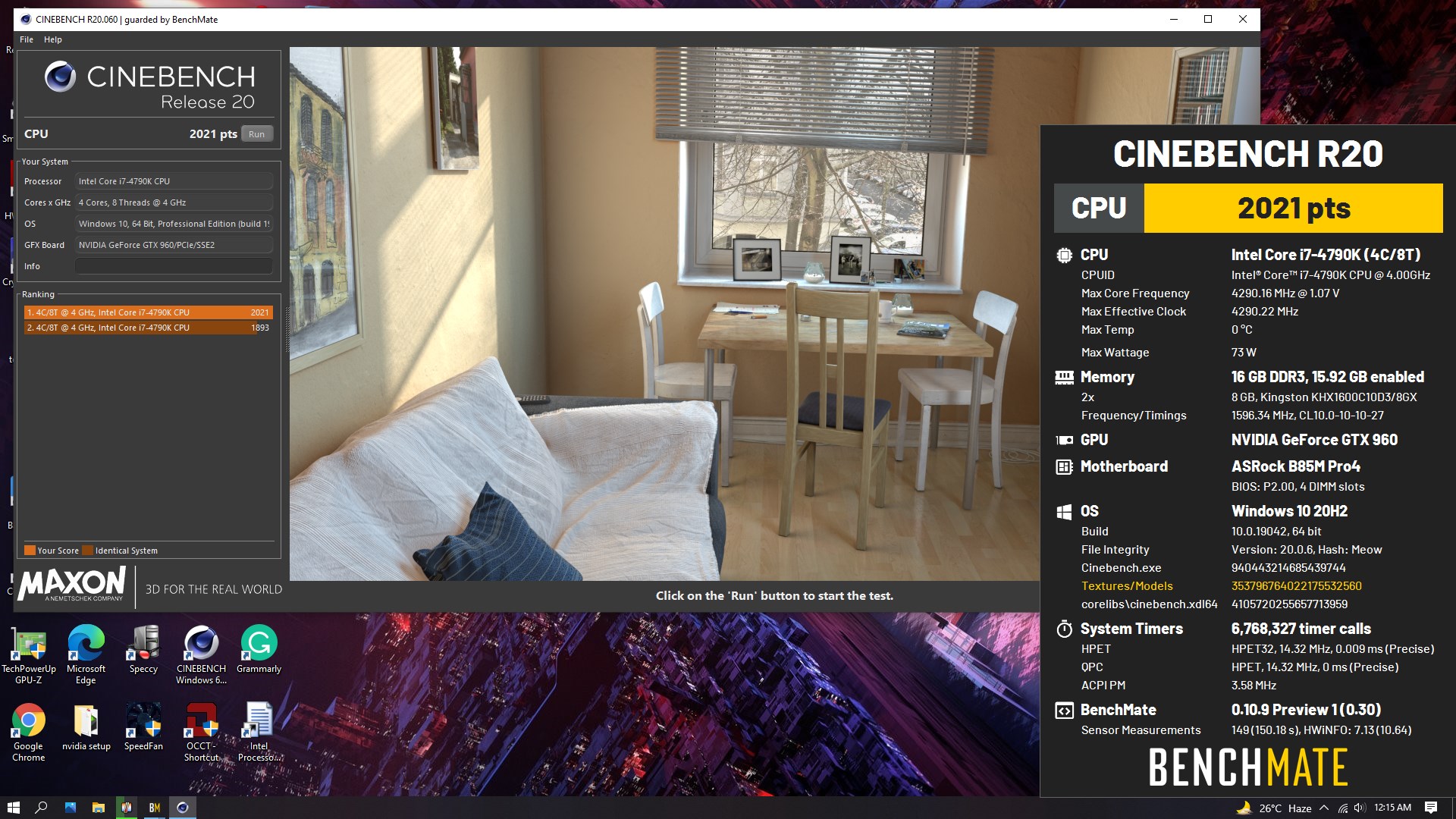Open Photos app in taskbar
The width and height of the screenshot is (1456, 819).
70,808
